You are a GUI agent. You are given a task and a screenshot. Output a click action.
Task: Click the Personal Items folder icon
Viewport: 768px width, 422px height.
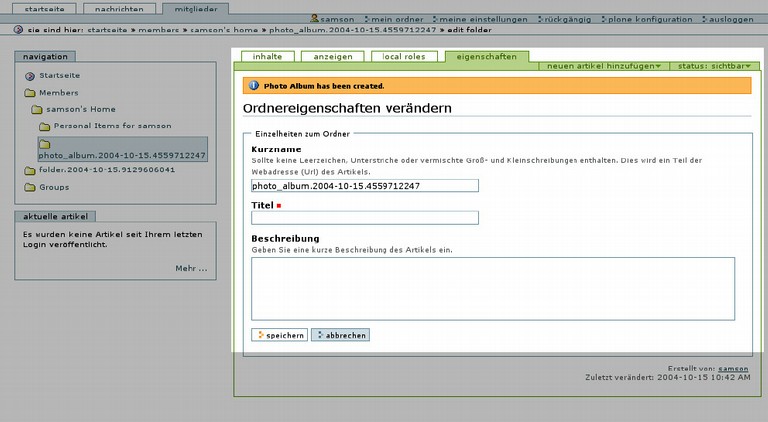[44, 127]
